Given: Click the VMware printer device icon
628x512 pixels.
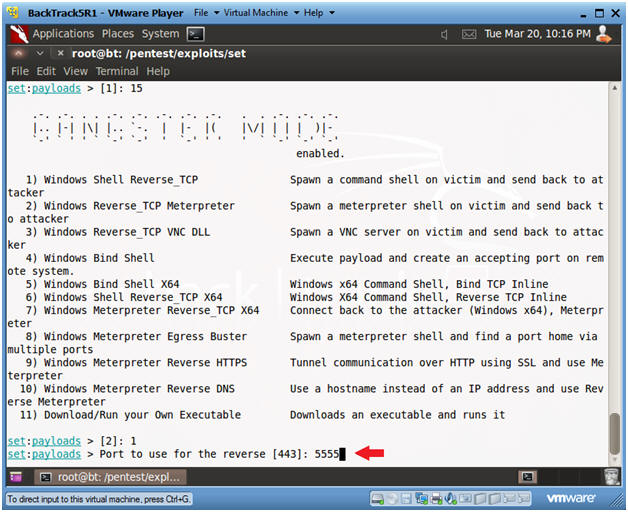Looking at the screenshot, I should click(436, 499).
